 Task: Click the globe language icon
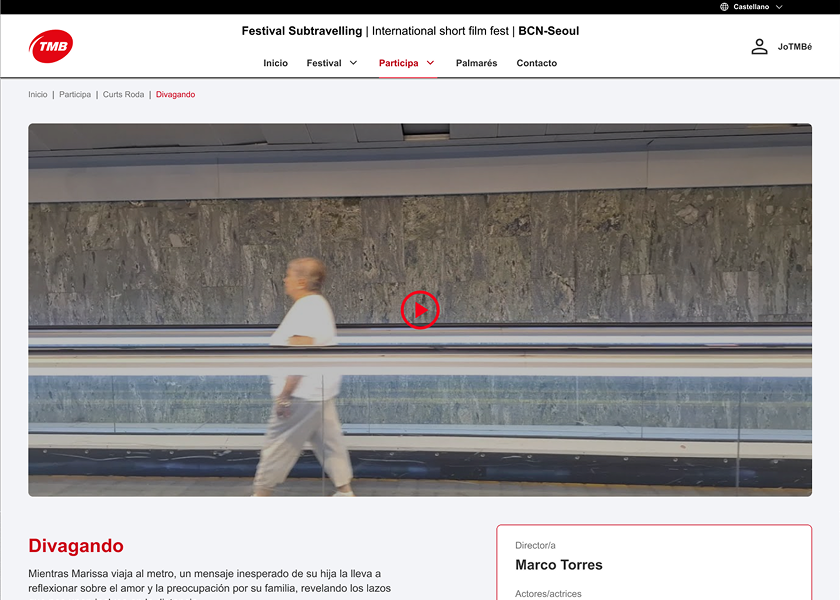coord(724,7)
